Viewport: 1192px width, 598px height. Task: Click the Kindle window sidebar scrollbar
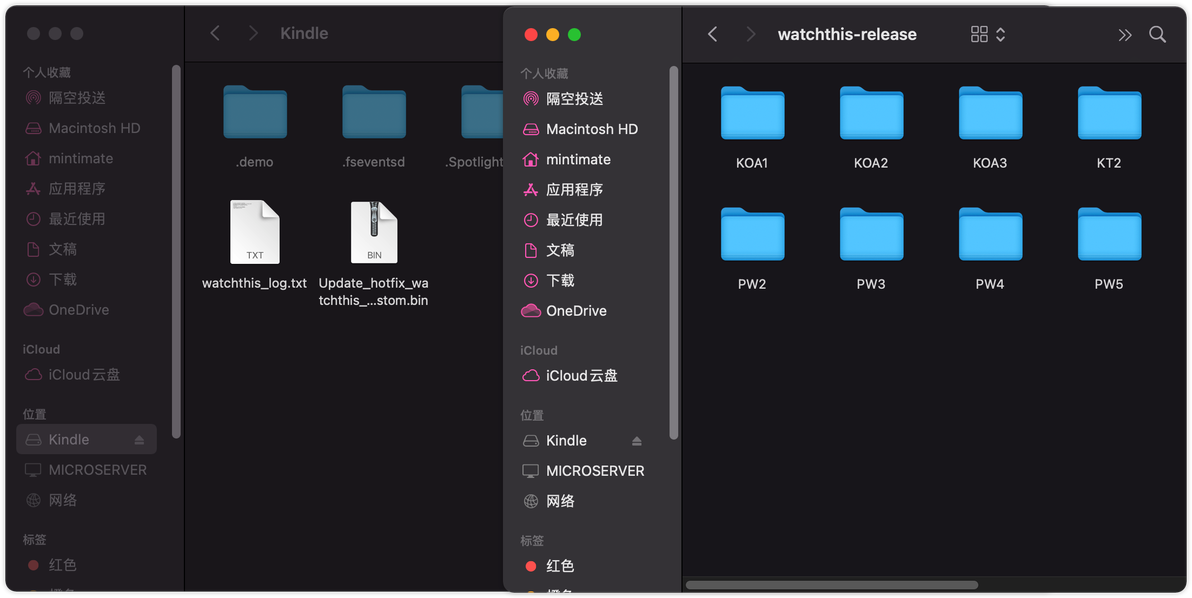(x=176, y=252)
